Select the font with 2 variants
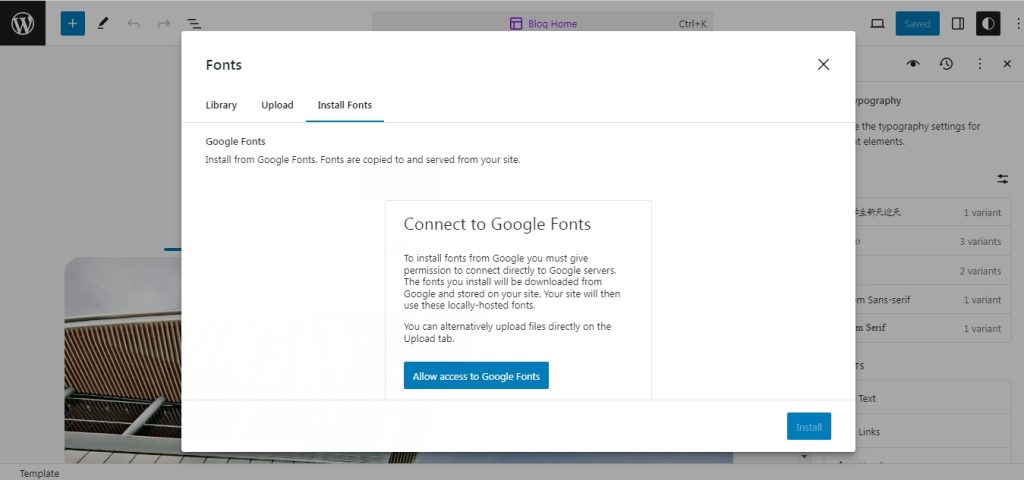Viewport: 1024px width, 480px height. (933, 270)
